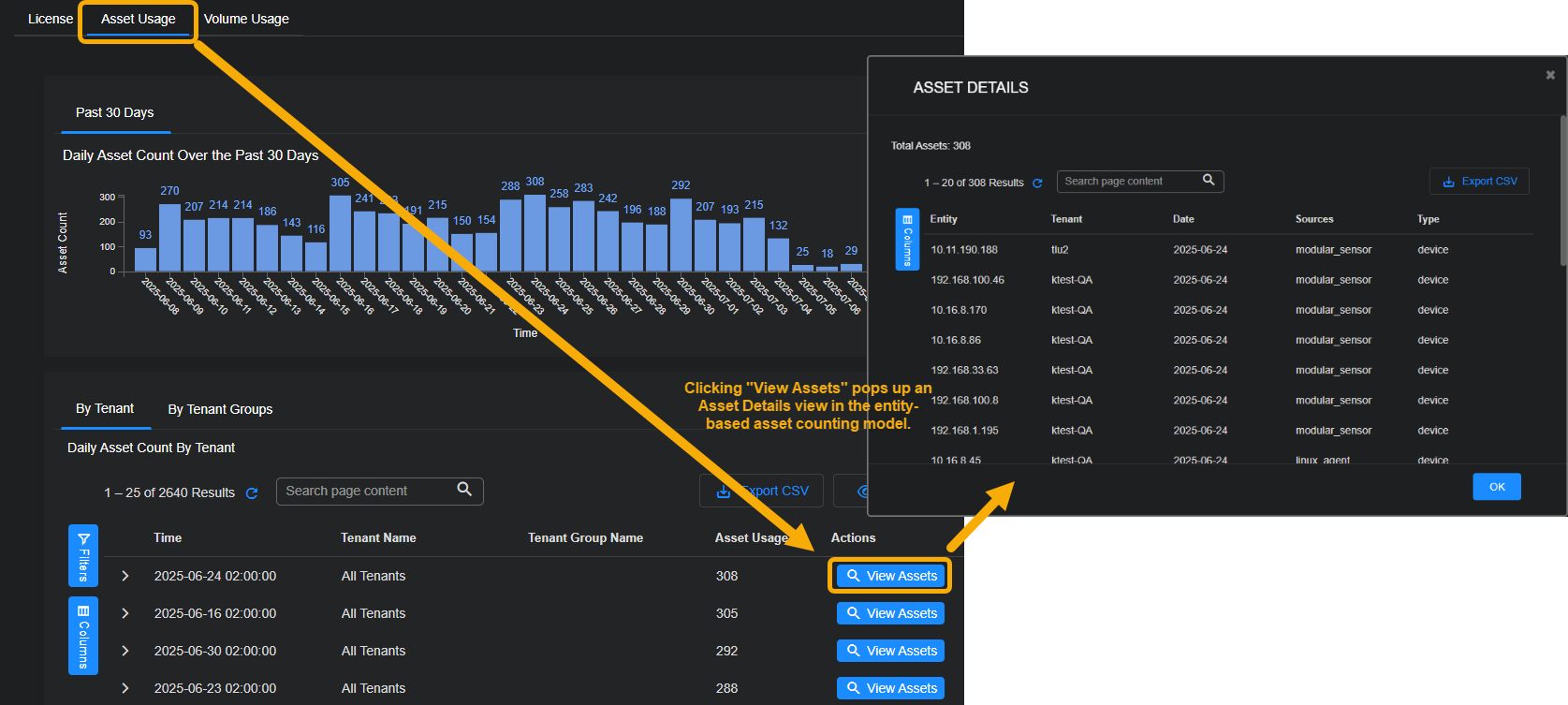Click magnifier icon in tenant search box

[464, 490]
